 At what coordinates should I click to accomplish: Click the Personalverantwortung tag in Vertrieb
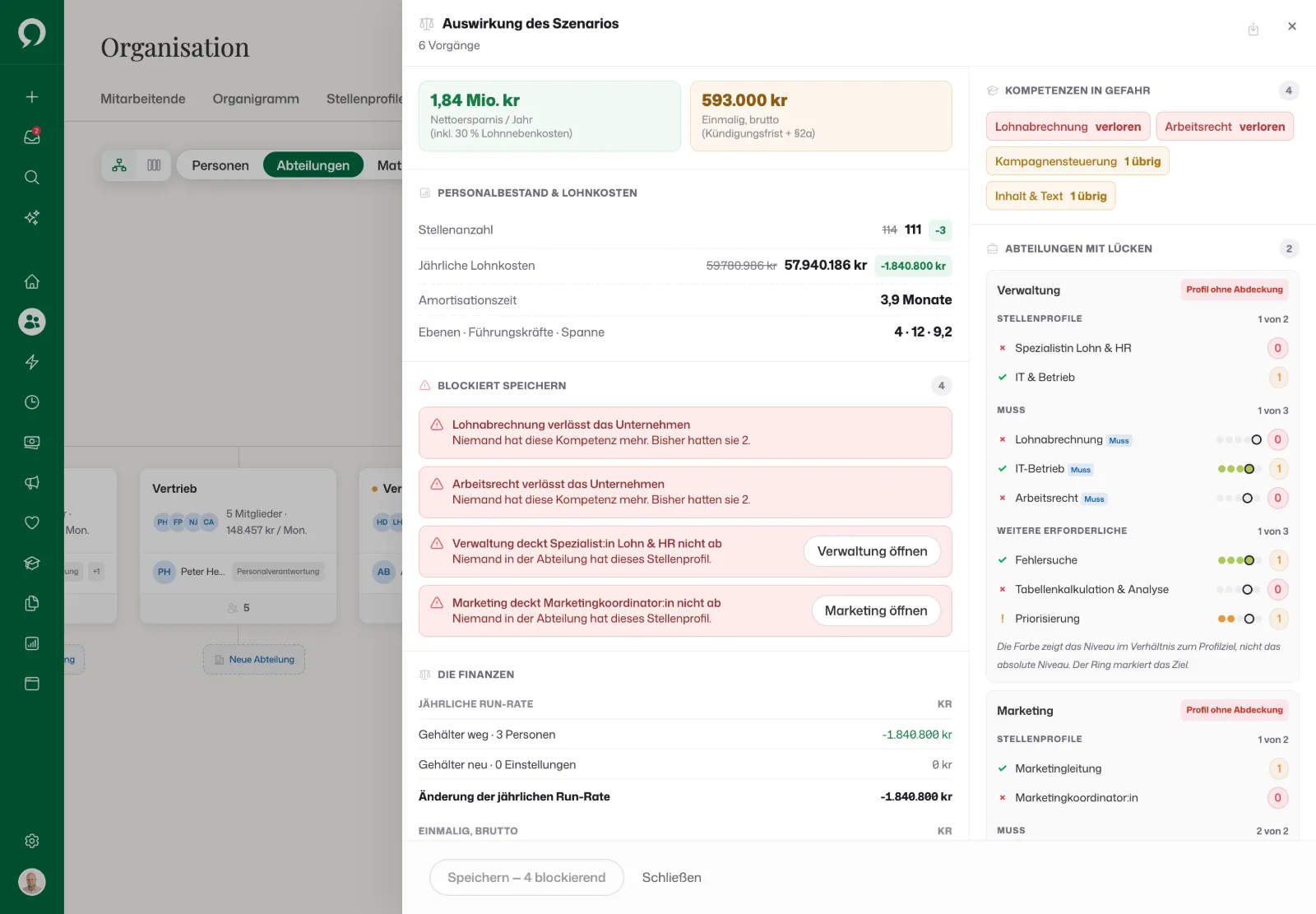click(x=278, y=572)
